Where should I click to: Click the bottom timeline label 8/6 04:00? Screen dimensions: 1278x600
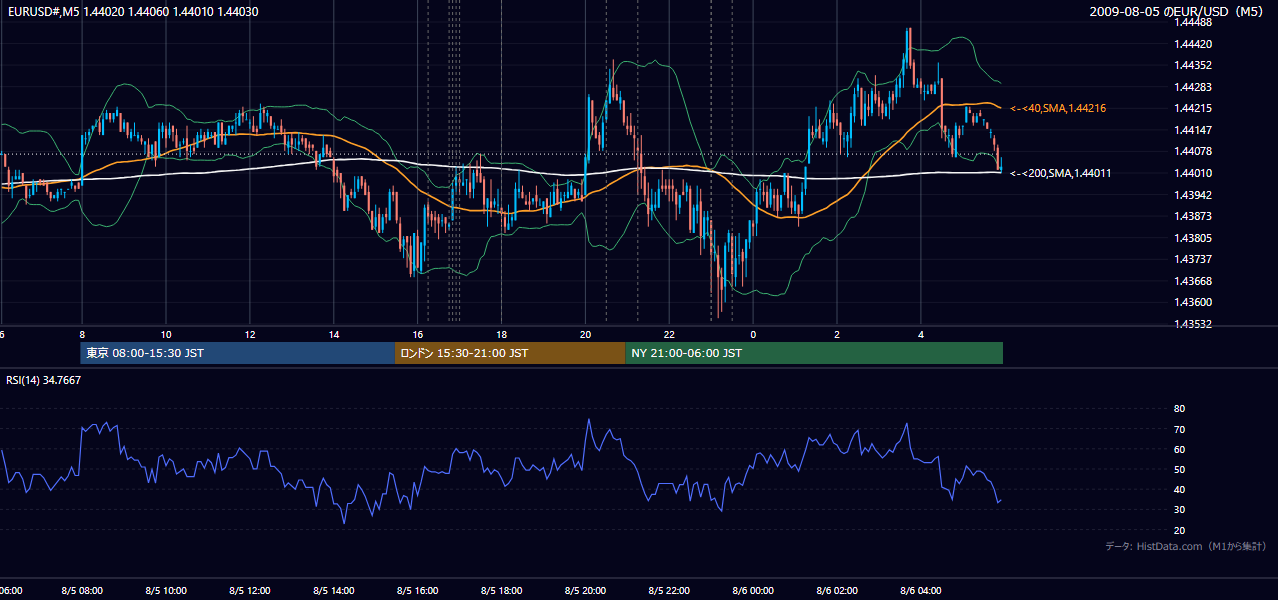click(x=922, y=591)
